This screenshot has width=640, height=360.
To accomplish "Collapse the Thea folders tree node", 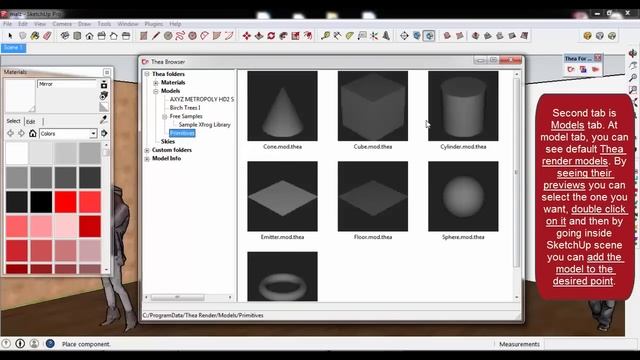I will [147, 74].
